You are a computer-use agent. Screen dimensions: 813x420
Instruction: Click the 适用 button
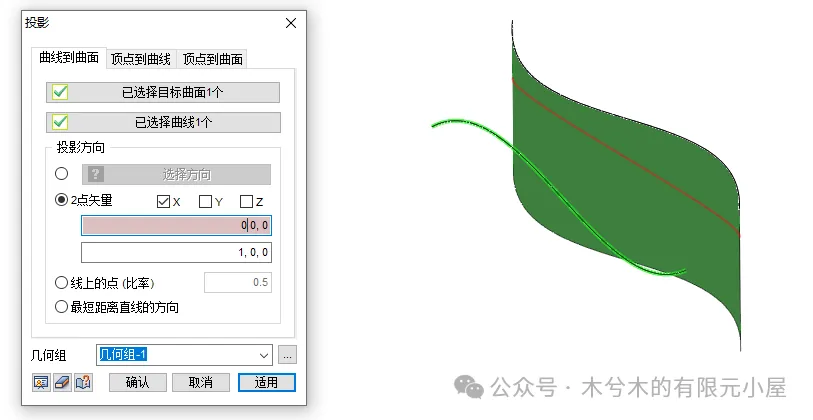[x=267, y=383]
